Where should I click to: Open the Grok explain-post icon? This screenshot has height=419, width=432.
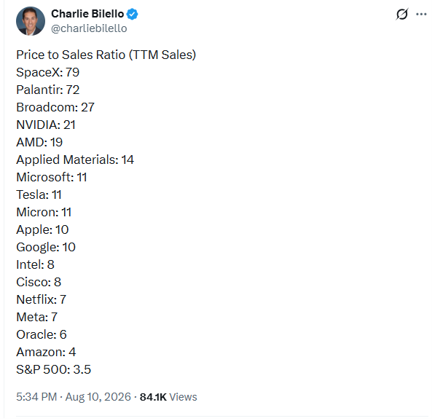tap(402, 14)
